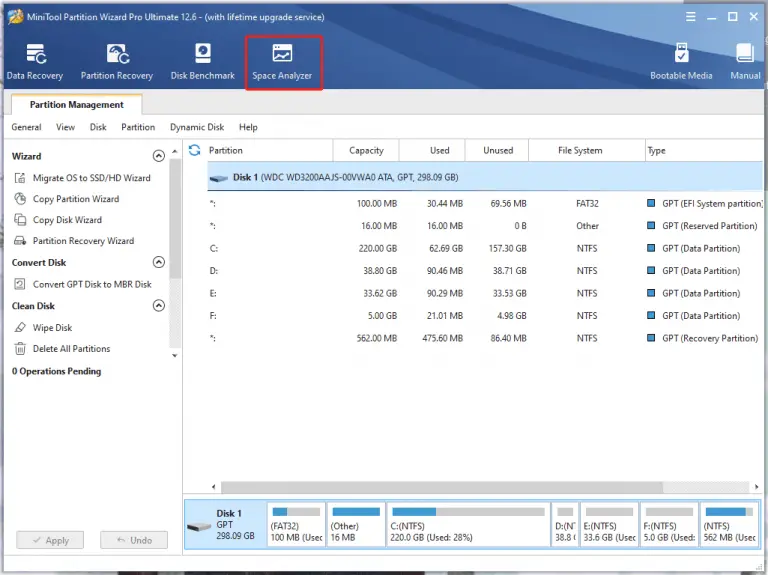Screen dimensions: 768x575
Task: Select the 100.00 MB FAT32 partition row
Action: (x=485, y=203)
